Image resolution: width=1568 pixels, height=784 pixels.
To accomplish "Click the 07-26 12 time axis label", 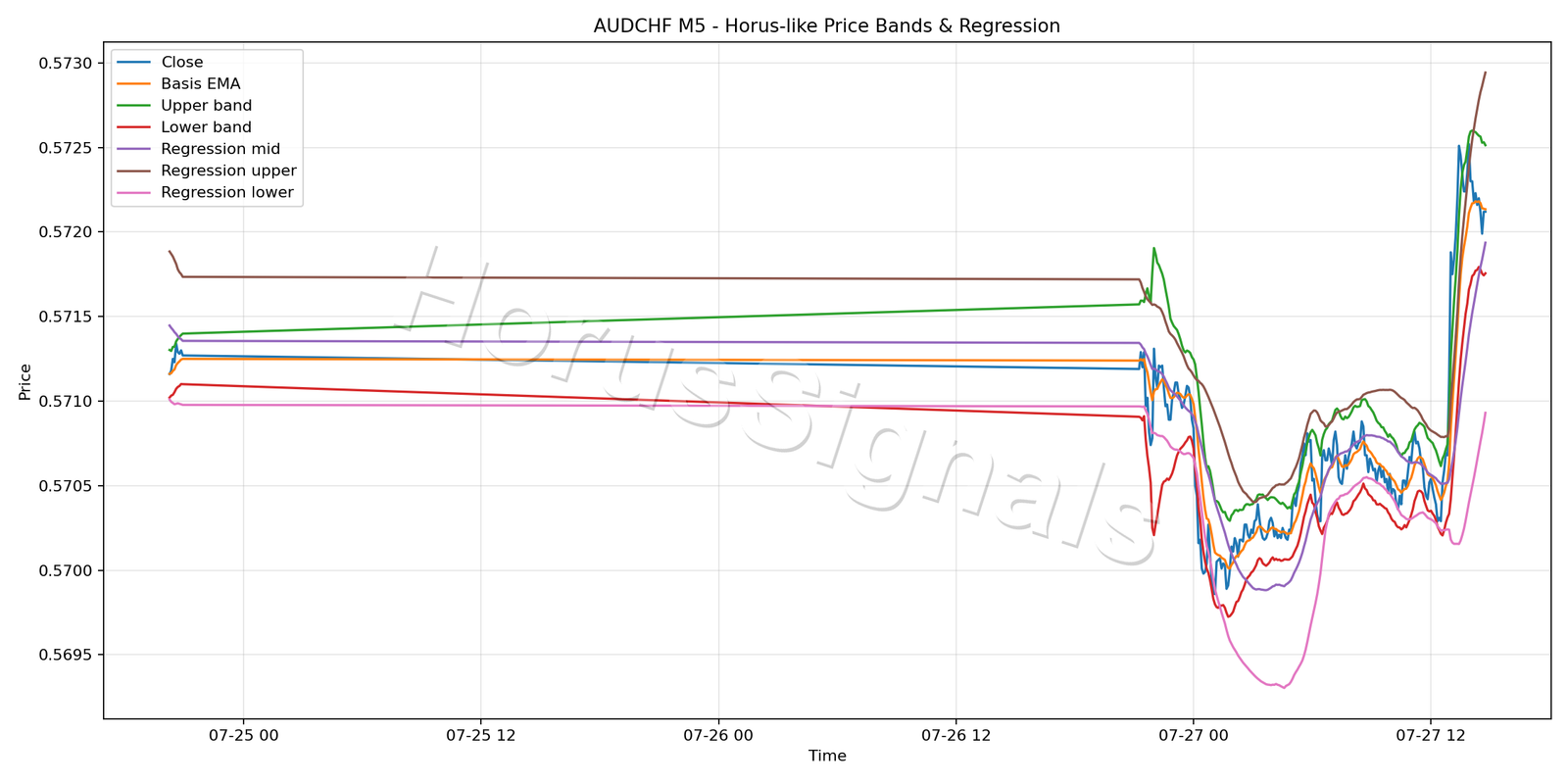I will pos(956,736).
